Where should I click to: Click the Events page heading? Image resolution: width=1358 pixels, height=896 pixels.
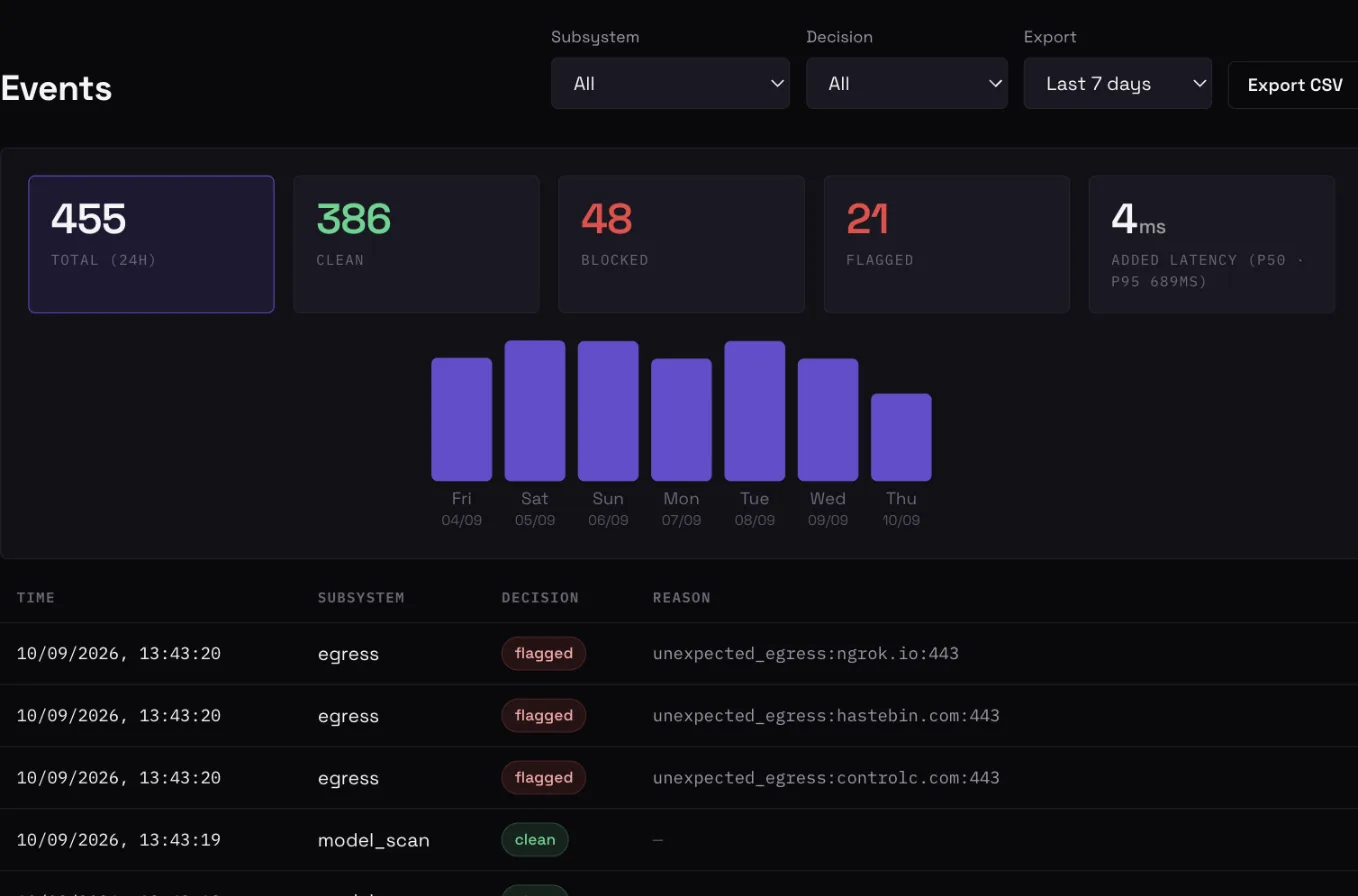coord(56,88)
